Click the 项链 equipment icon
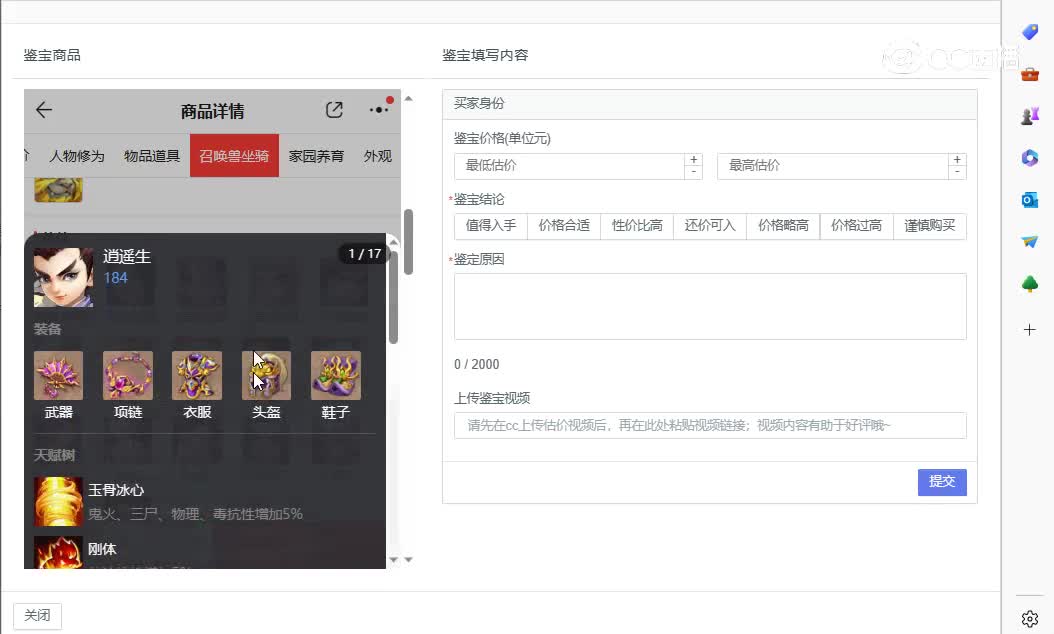 128,376
